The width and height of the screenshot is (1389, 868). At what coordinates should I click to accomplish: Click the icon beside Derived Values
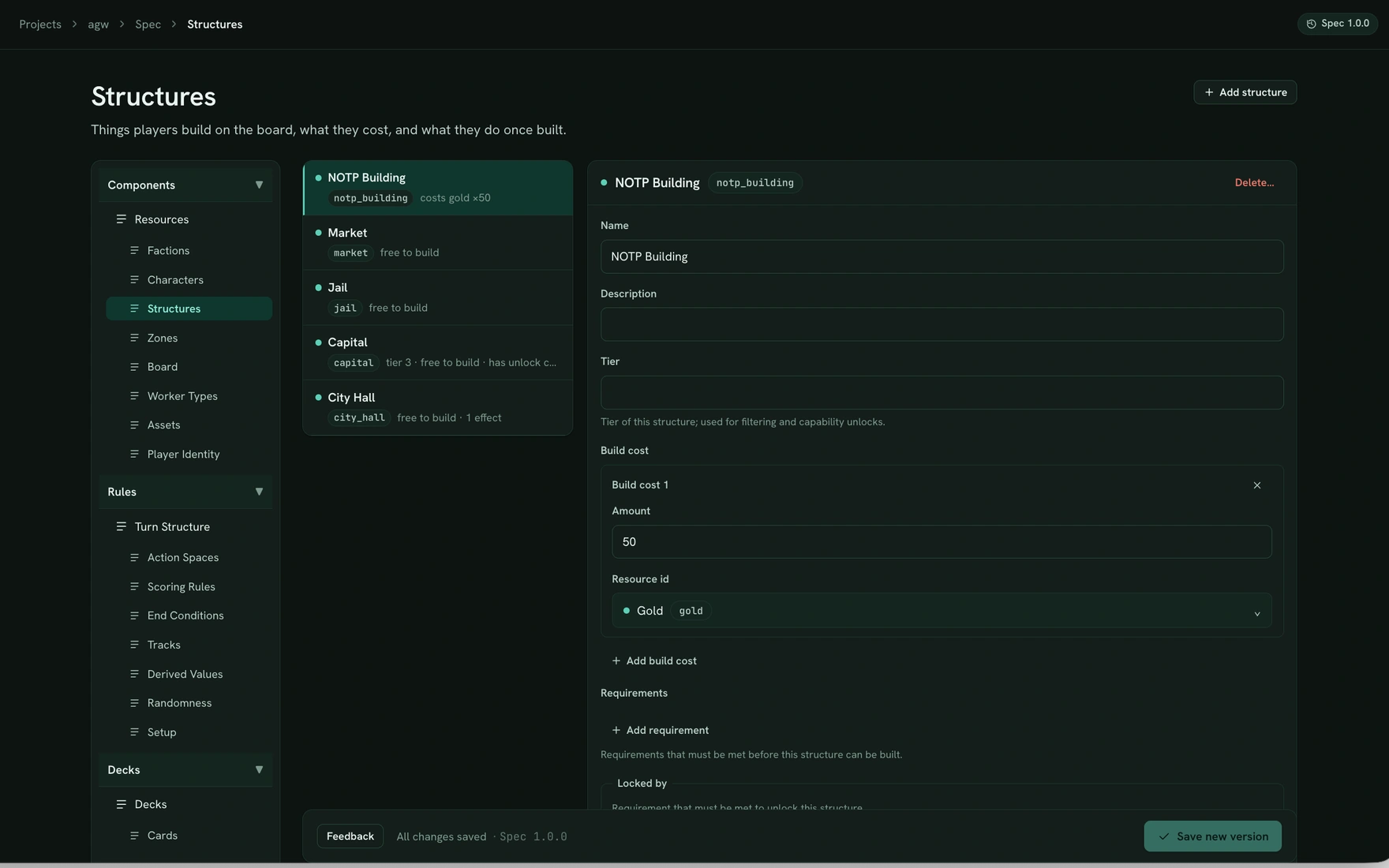(134, 674)
